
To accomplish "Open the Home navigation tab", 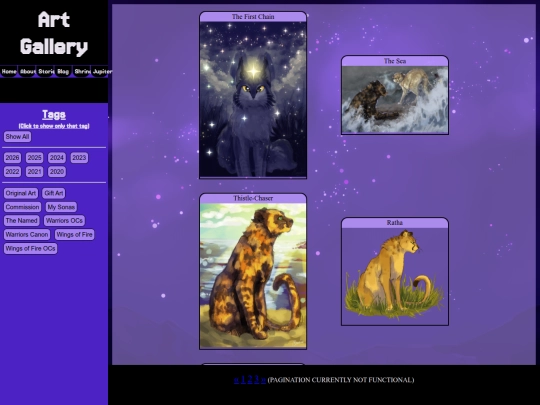I will tap(9, 72).
